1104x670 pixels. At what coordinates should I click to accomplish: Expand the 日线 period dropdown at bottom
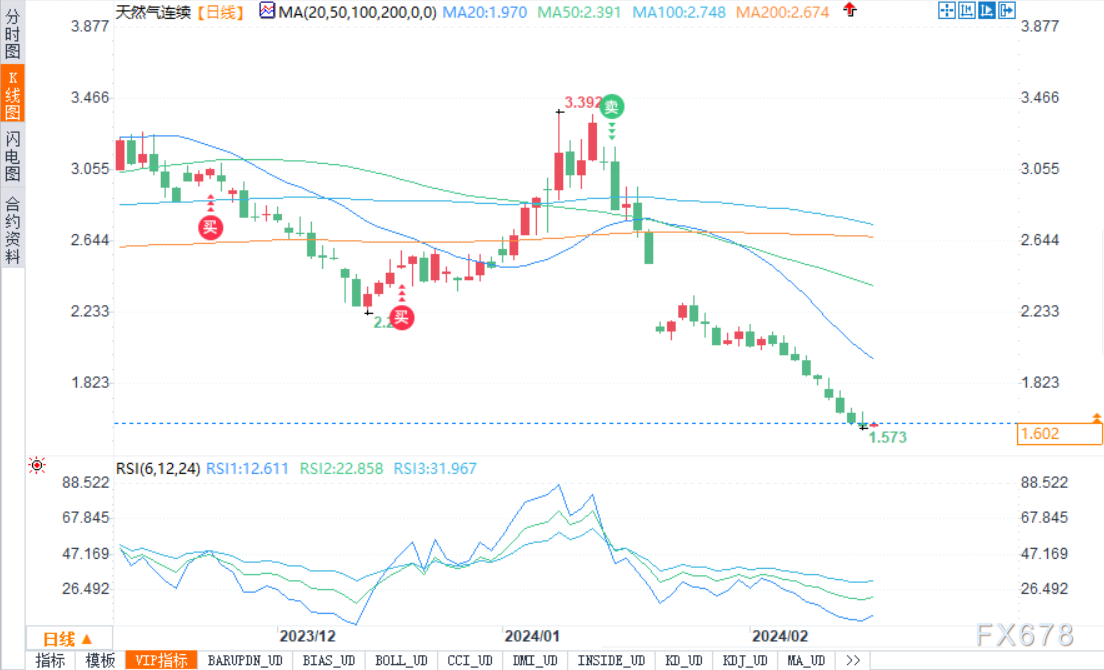pyautogui.click(x=68, y=639)
